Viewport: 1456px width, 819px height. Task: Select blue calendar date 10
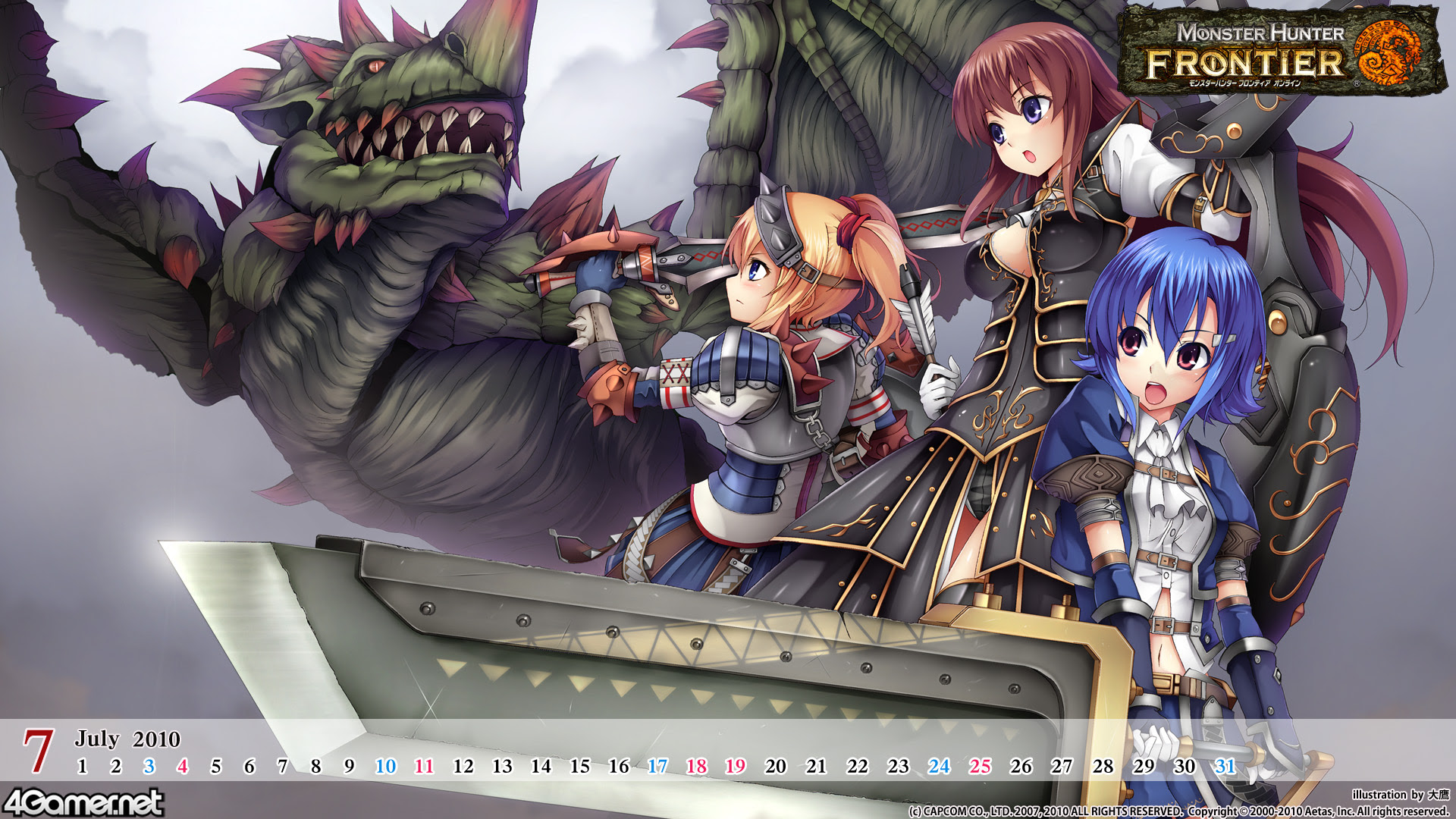pos(385,766)
